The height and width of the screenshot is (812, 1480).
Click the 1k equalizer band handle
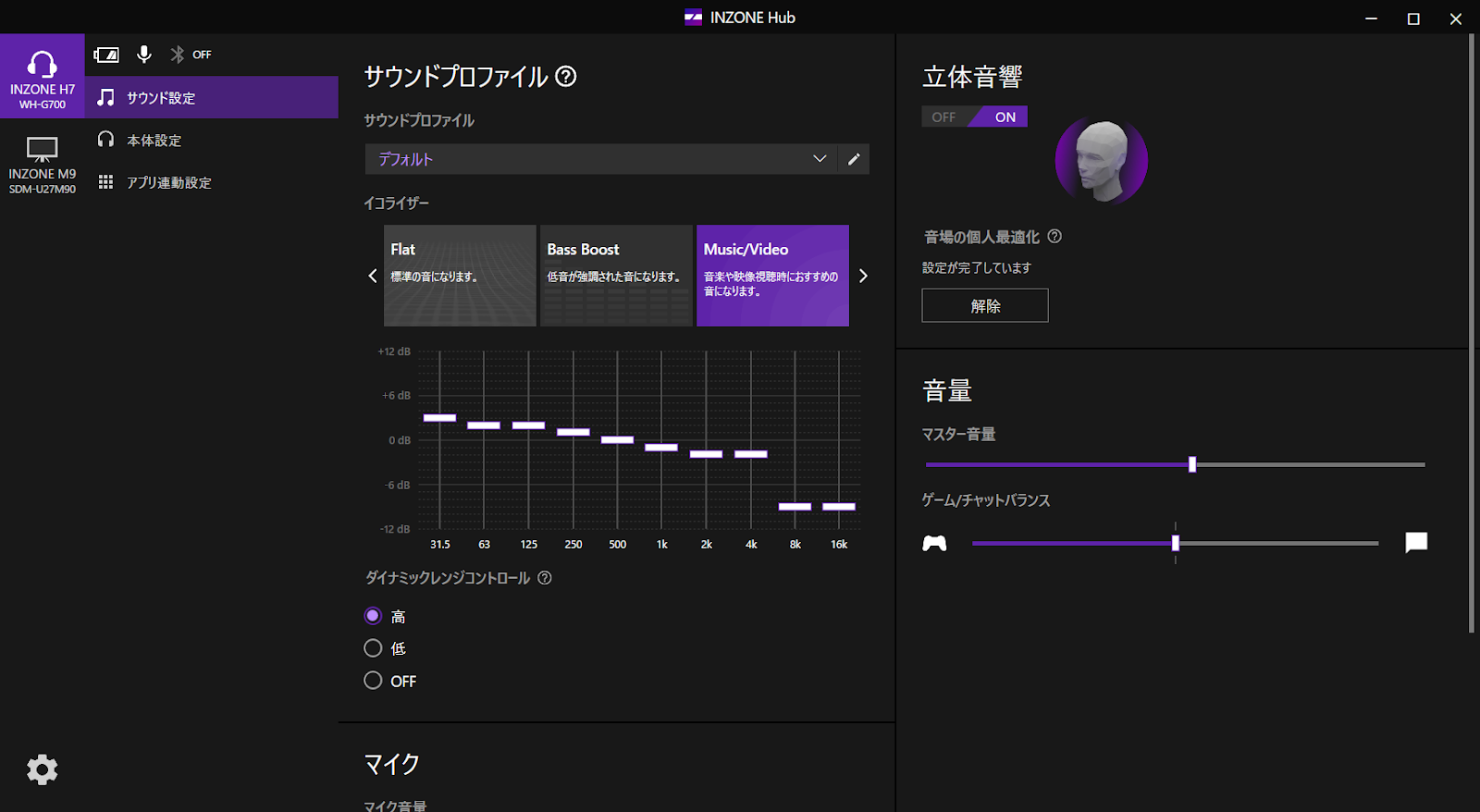(661, 448)
